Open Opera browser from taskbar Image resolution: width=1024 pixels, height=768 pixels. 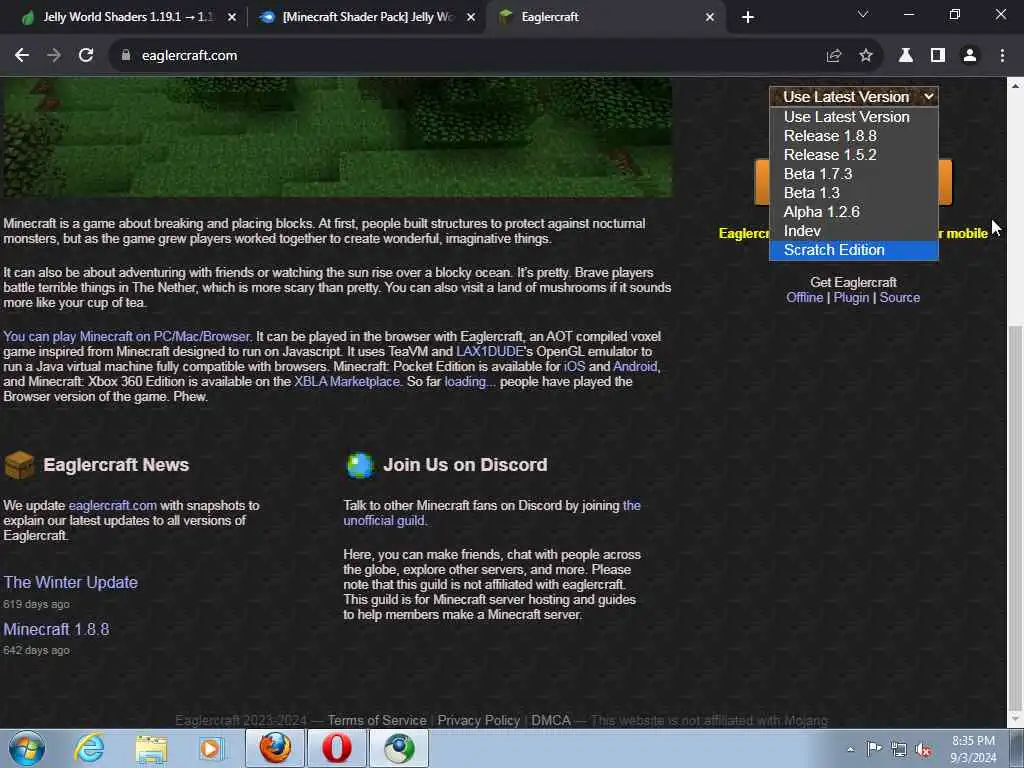(x=336, y=748)
